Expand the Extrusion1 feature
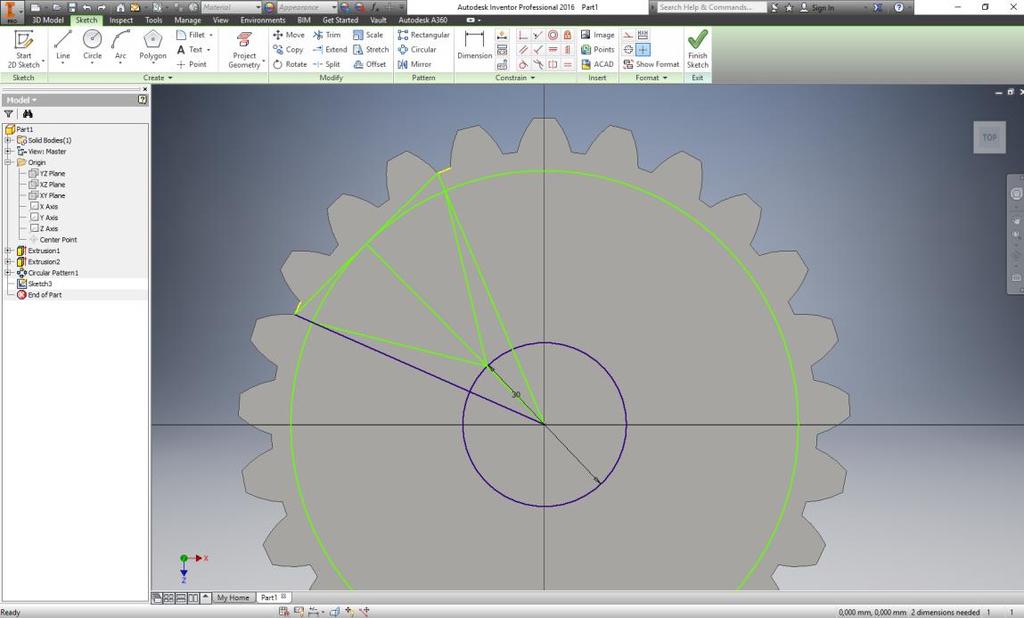 click(x=8, y=251)
